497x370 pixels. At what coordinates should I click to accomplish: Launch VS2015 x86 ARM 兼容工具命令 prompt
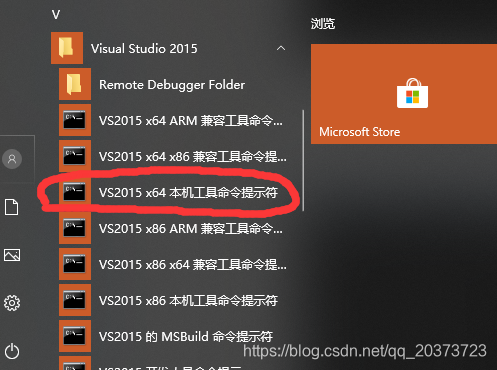(x=172, y=228)
